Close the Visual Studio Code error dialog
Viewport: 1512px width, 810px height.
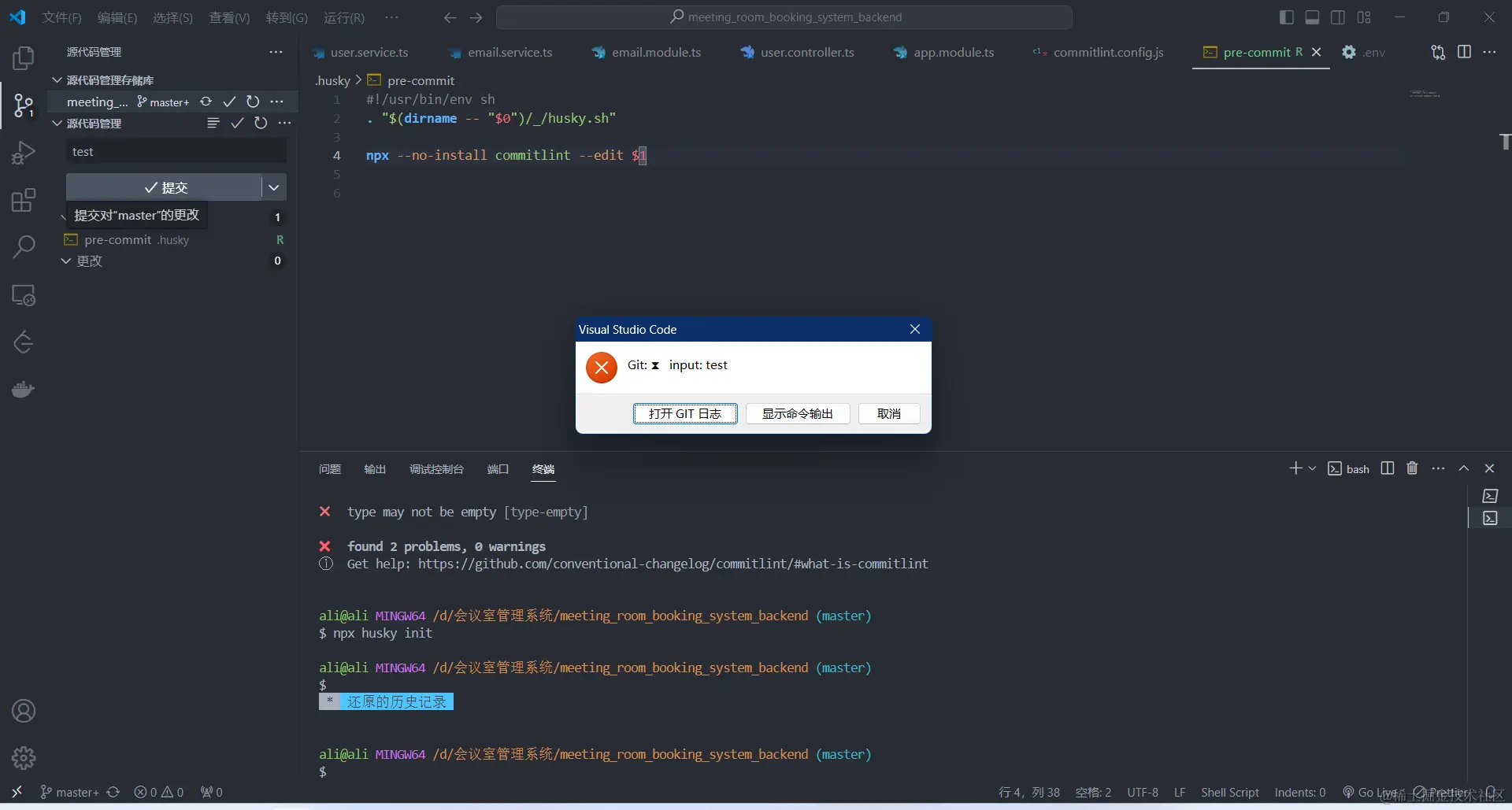915,329
